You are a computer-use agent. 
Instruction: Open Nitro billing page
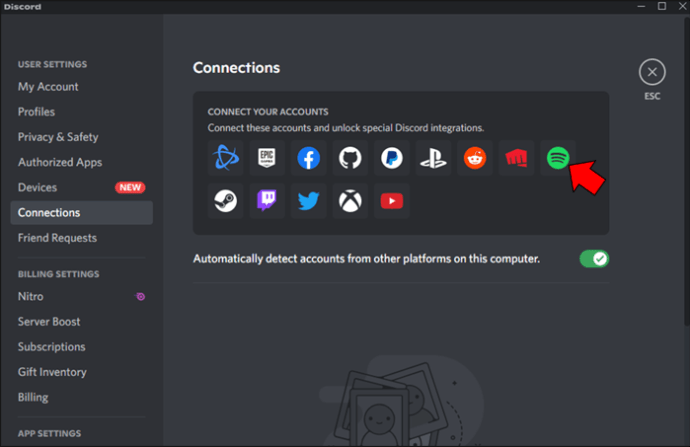tap(82, 297)
